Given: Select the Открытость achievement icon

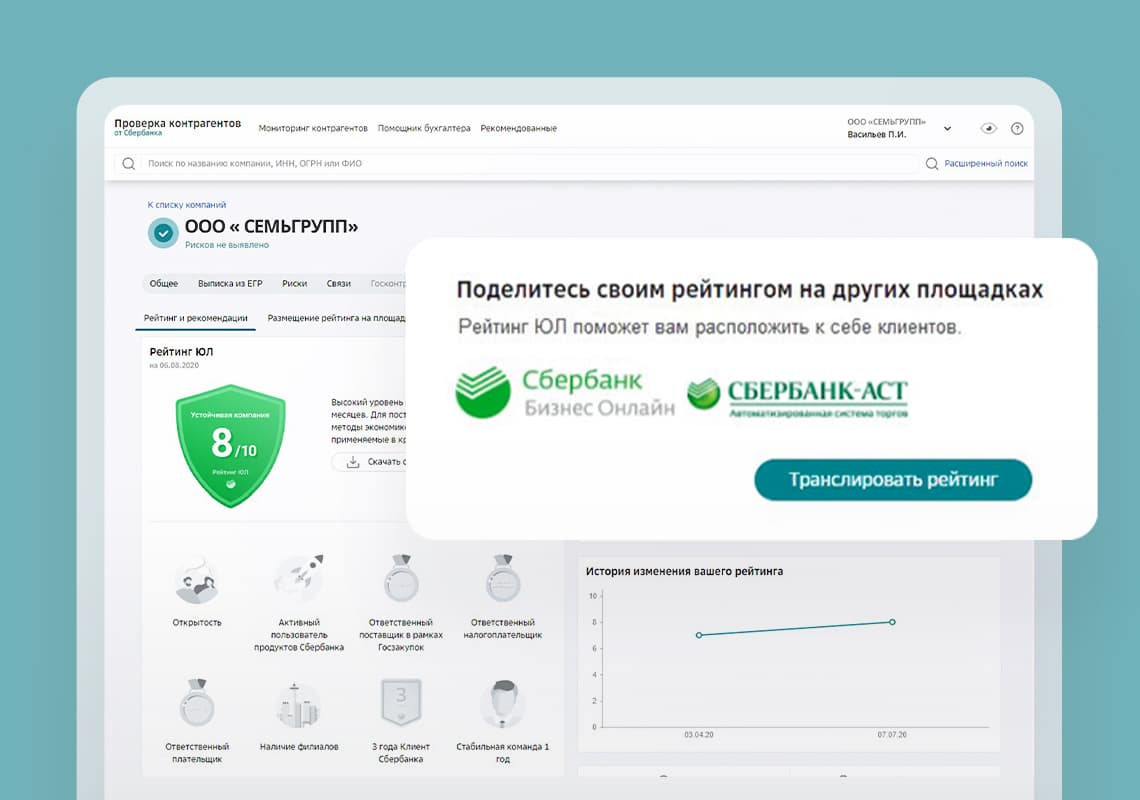Looking at the screenshot, I should (197, 581).
